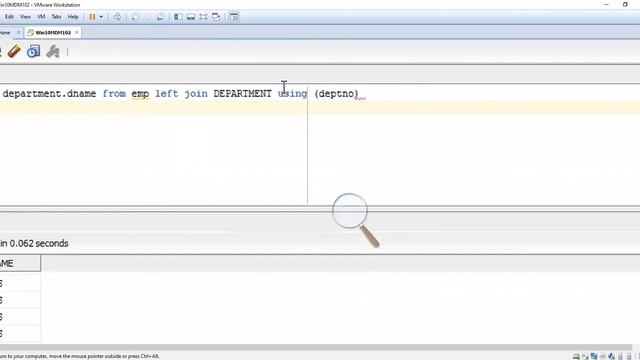Switch to Unity mode
640x360 pixels.
pos(216,17)
